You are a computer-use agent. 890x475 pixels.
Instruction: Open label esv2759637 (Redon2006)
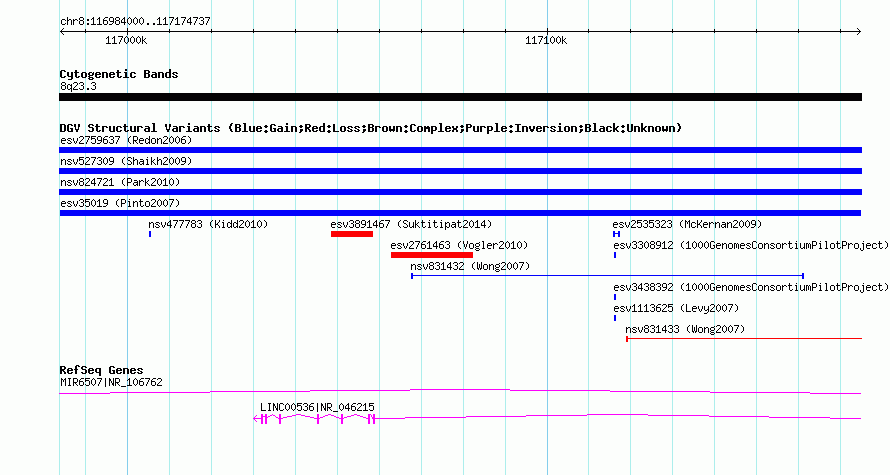click(126, 140)
